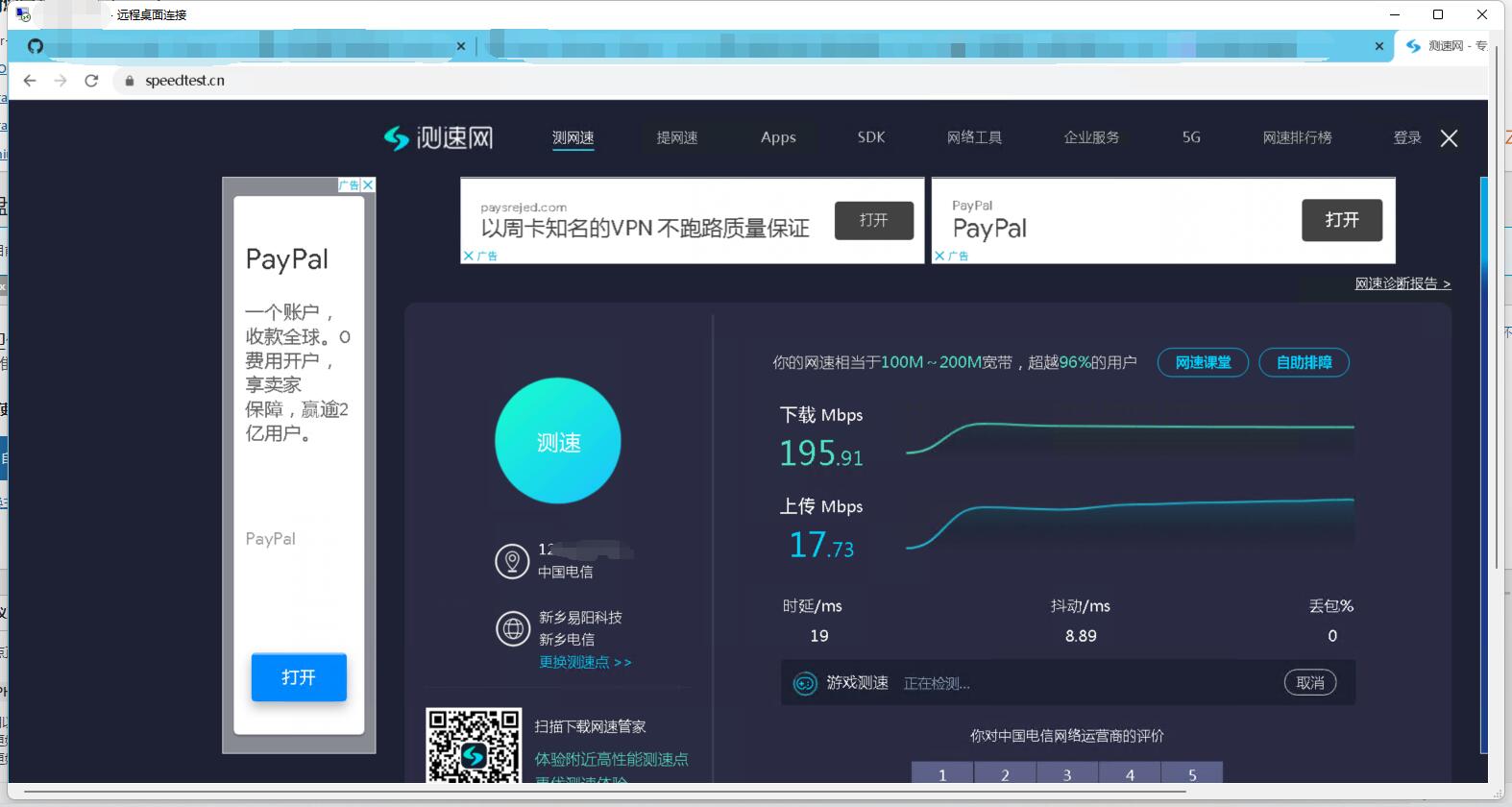Open the SDK nav item
The image size is (1512, 807).
871,137
